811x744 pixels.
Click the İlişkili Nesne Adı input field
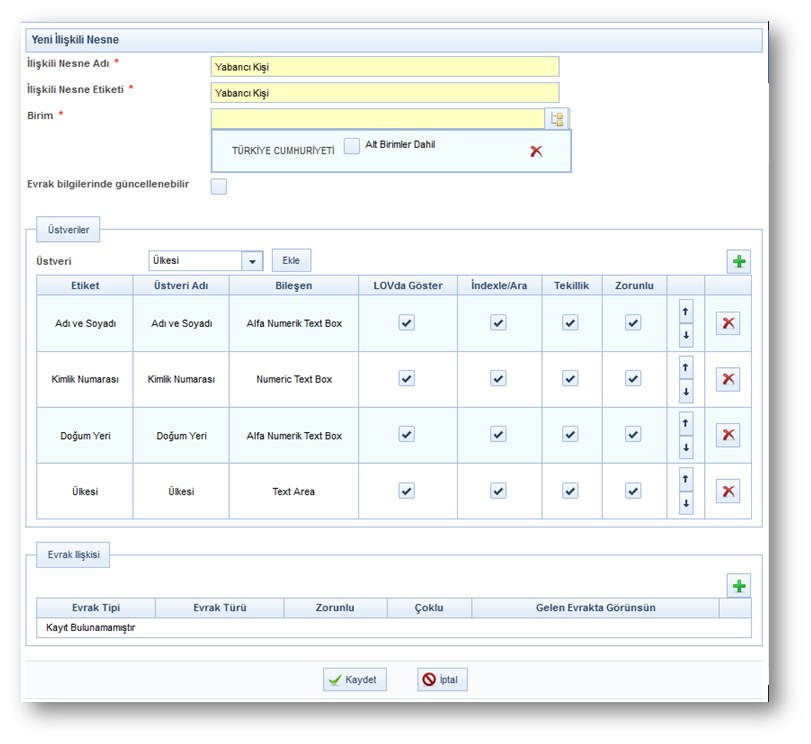point(385,67)
